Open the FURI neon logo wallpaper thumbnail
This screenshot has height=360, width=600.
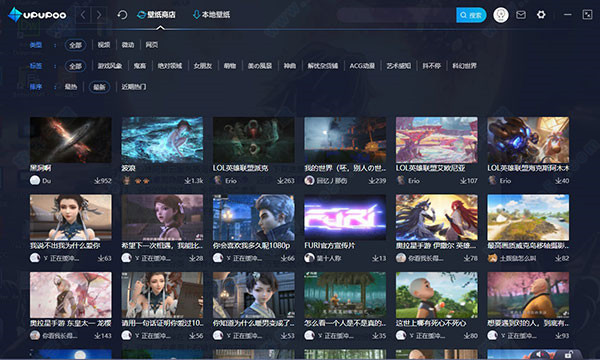(x=345, y=218)
